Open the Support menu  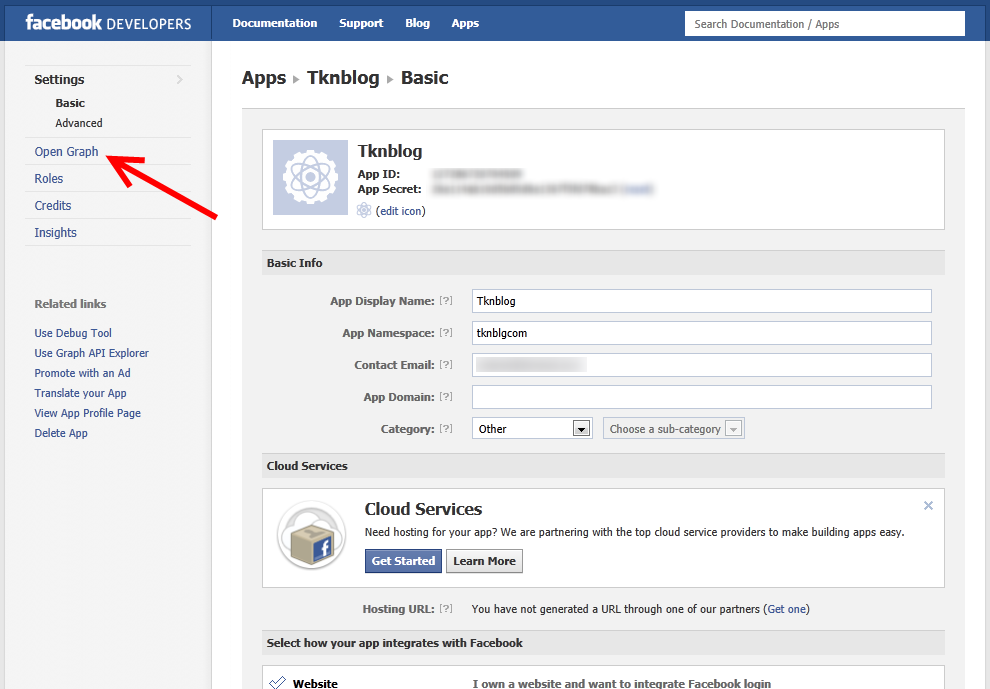[361, 23]
